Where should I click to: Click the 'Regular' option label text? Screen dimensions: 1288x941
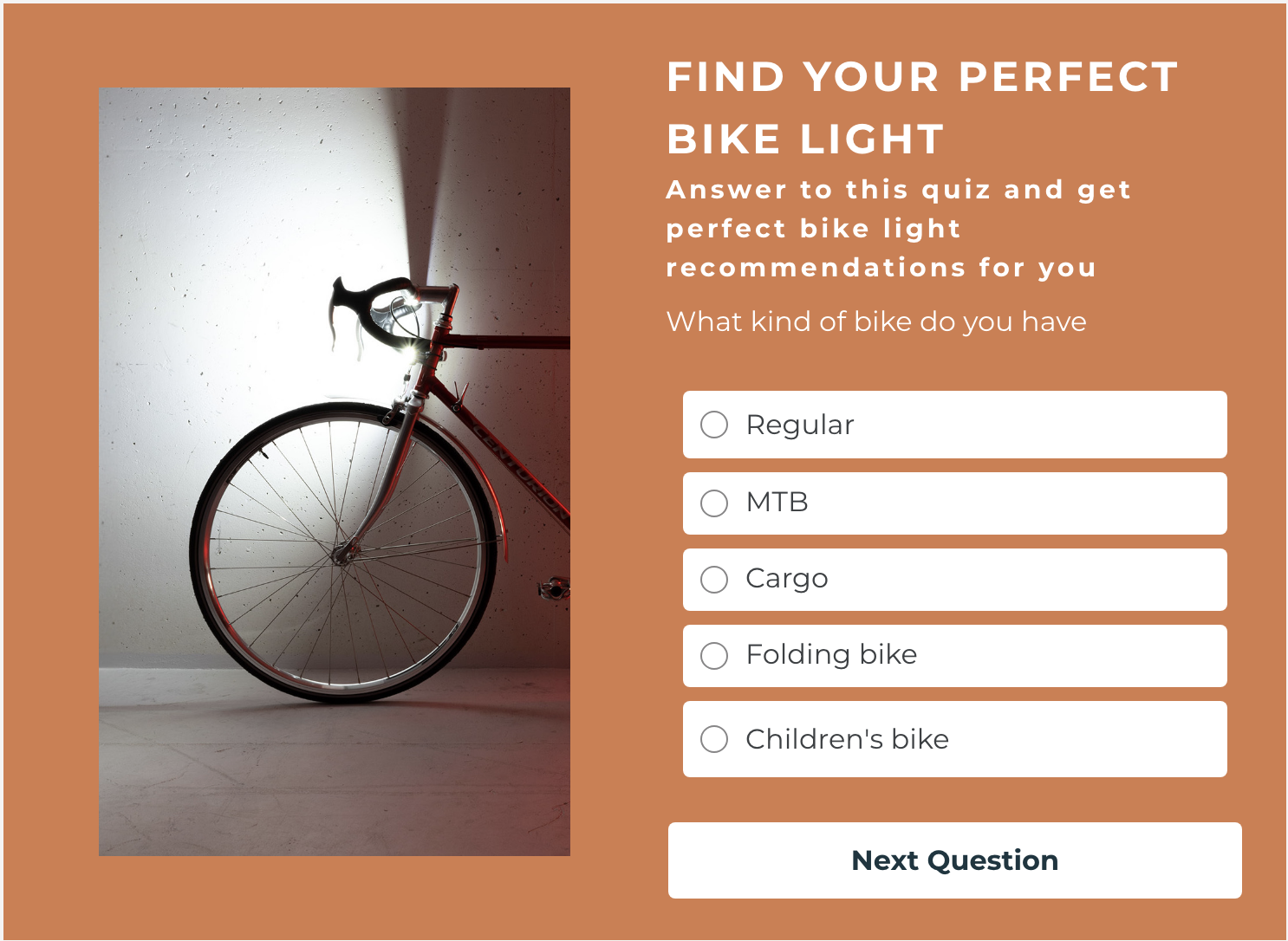tap(800, 425)
